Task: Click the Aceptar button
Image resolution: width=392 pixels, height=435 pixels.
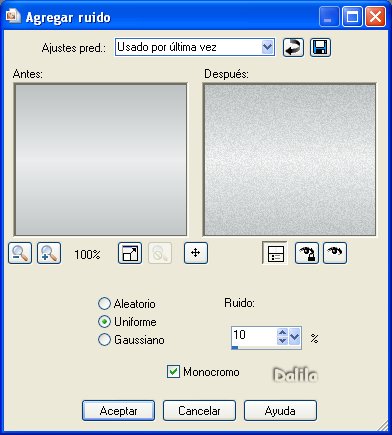Action: click(x=118, y=411)
